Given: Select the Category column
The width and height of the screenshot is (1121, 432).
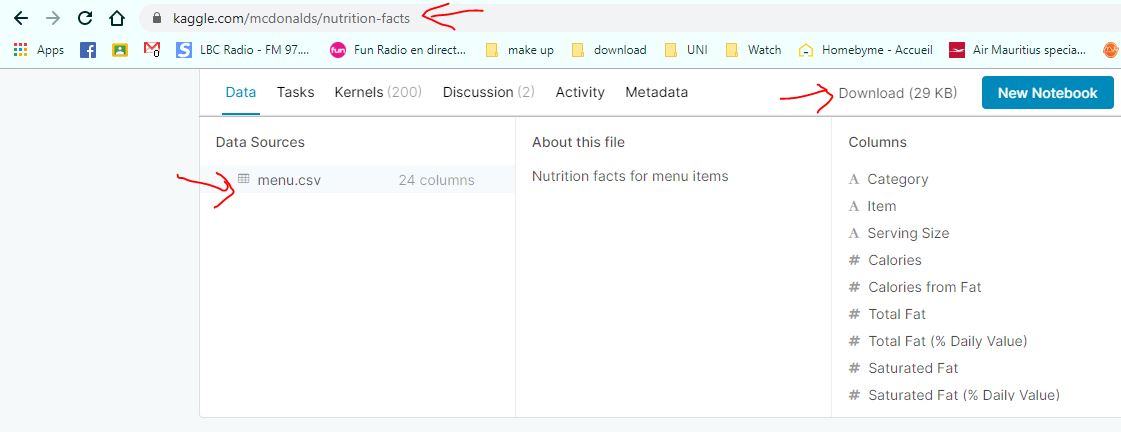Looking at the screenshot, I should 897,180.
